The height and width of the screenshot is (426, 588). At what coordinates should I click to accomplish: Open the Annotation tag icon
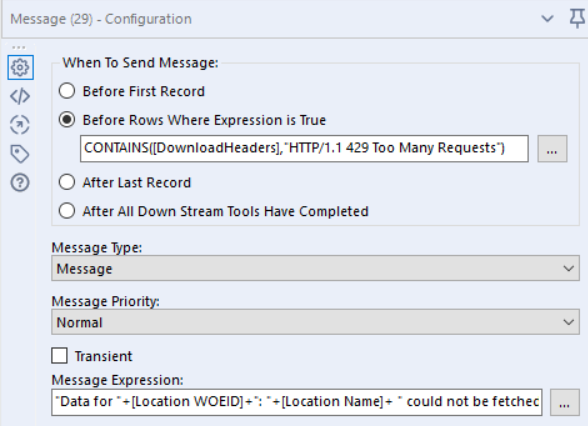tap(20, 154)
